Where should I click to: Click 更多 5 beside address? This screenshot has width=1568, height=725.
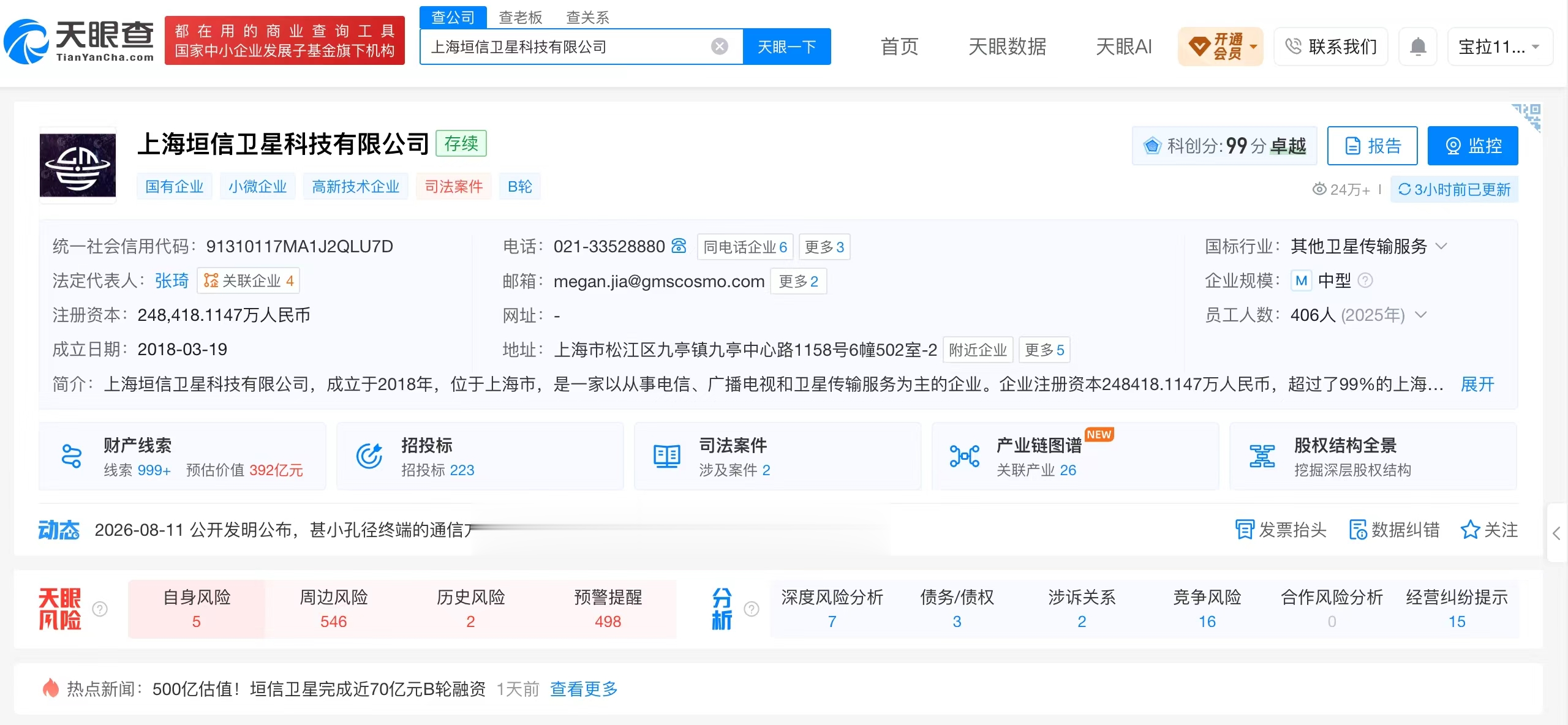point(1044,350)
